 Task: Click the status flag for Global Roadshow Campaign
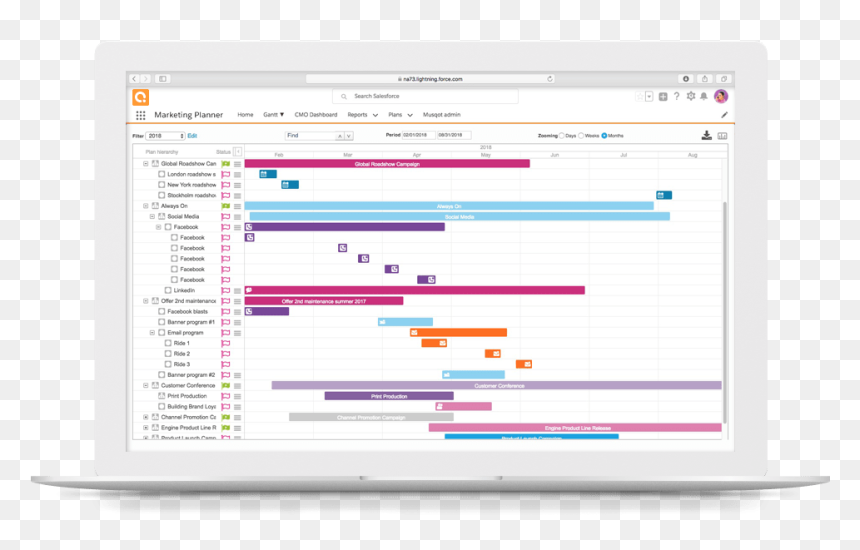tap(225, 164)
